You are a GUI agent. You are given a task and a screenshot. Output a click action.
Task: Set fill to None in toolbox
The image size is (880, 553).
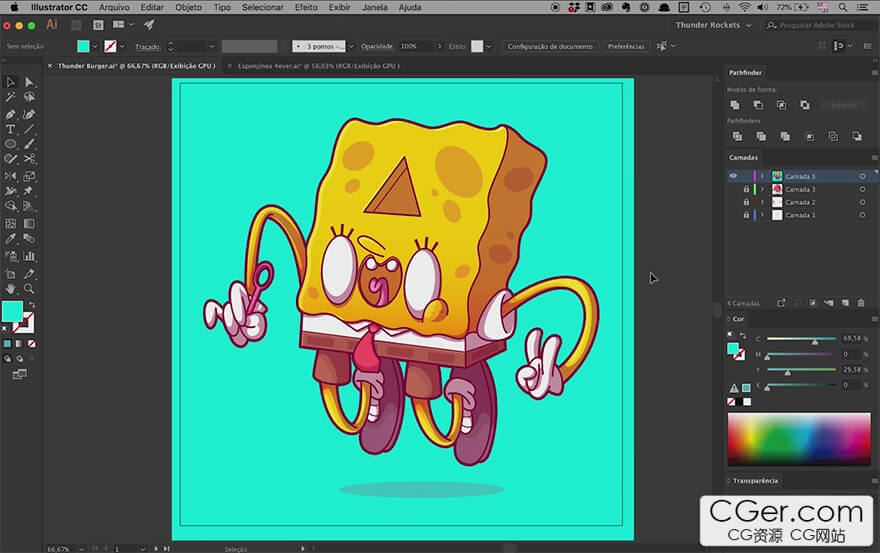tap(32, 344)
